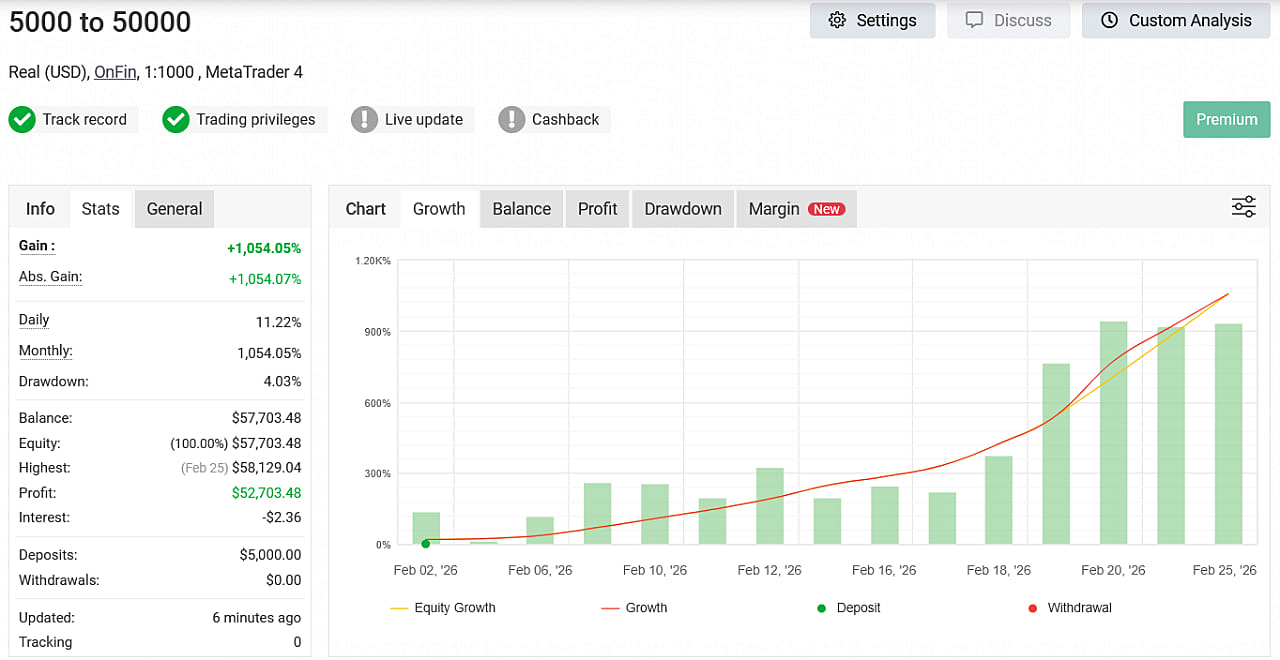Click the Live update warning icon
The width and height of the screenshot is (1280, 660).
(x=364, y=120)
